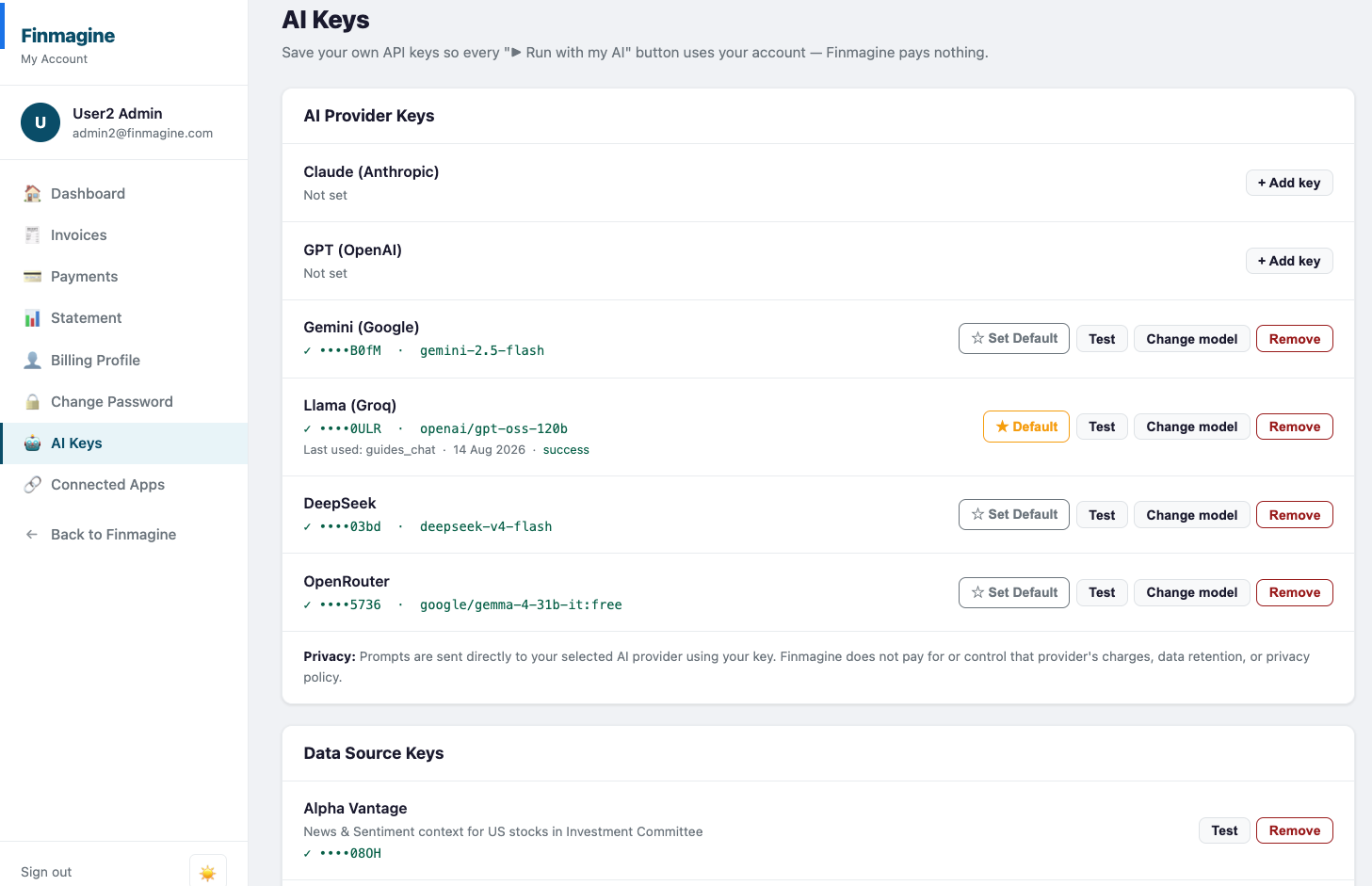Image resolution: width=1372 pixels, height=886 pixels.
Task: Open Connected Apps page
Action: coord(124,484)
